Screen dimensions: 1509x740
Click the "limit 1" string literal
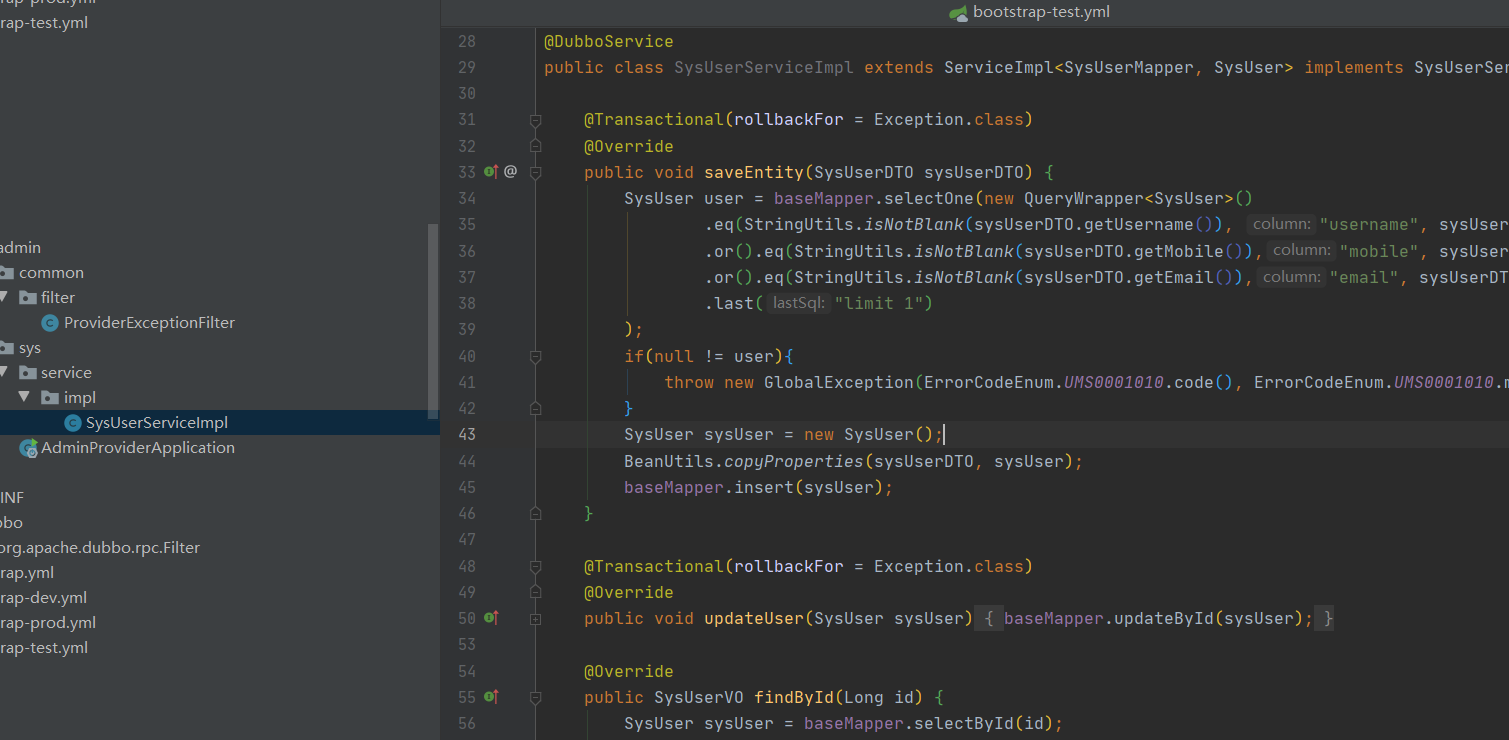tap(879, 303)
